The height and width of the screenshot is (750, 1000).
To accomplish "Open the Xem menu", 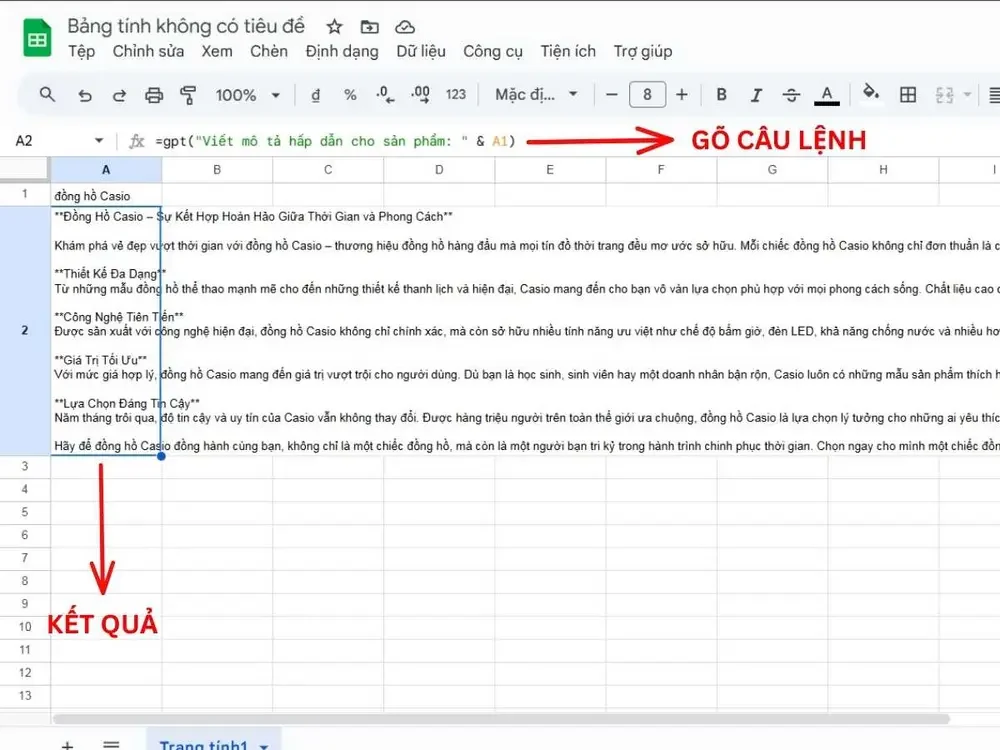I will point(217,51).
